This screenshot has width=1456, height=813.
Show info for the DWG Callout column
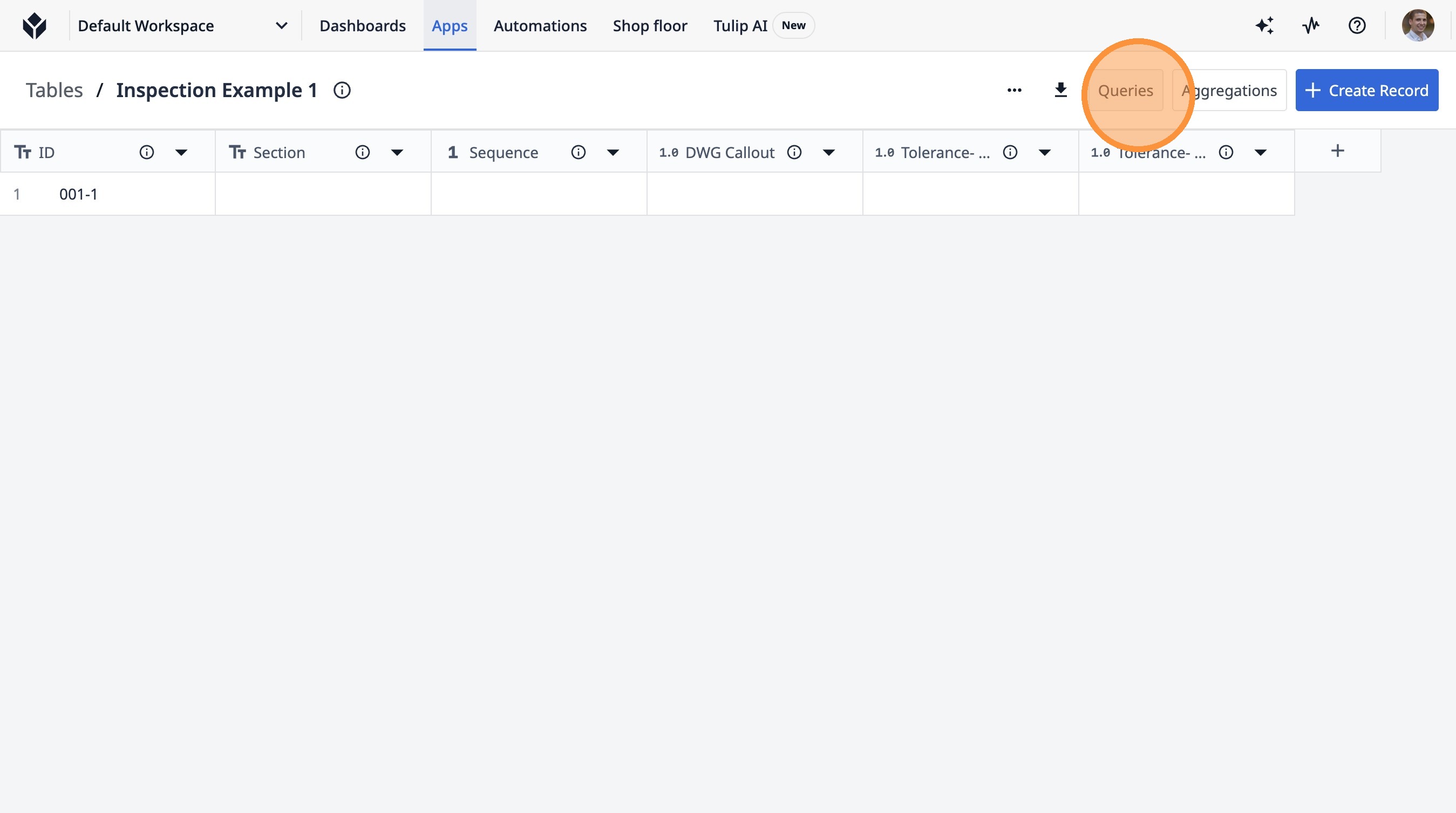(x=794, y=153)
